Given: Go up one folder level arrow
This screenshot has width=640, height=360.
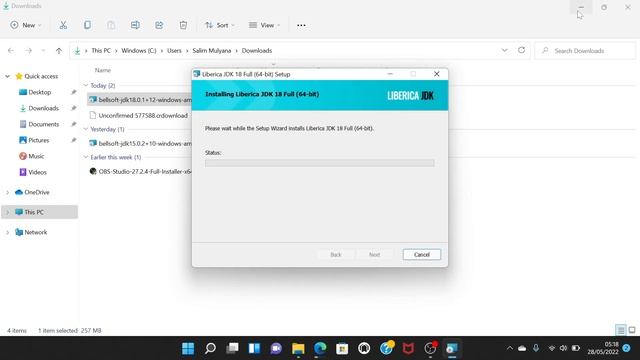Looking at the screenshot, I should [x=59, y=51].
